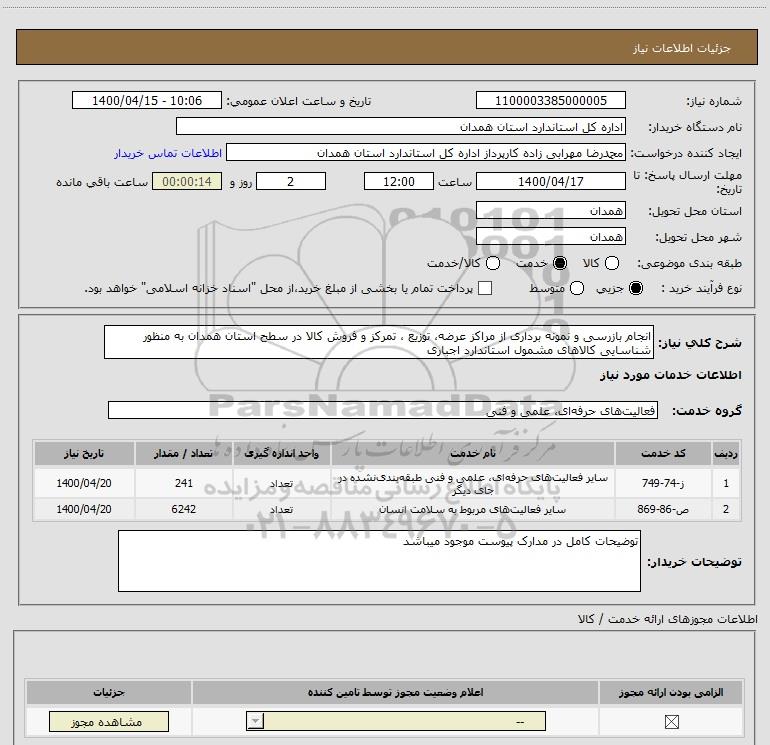Click the واحد اندازه گیری column header
Screen dimensions: 770x745
pyautogui.click(x=281, y=453)
